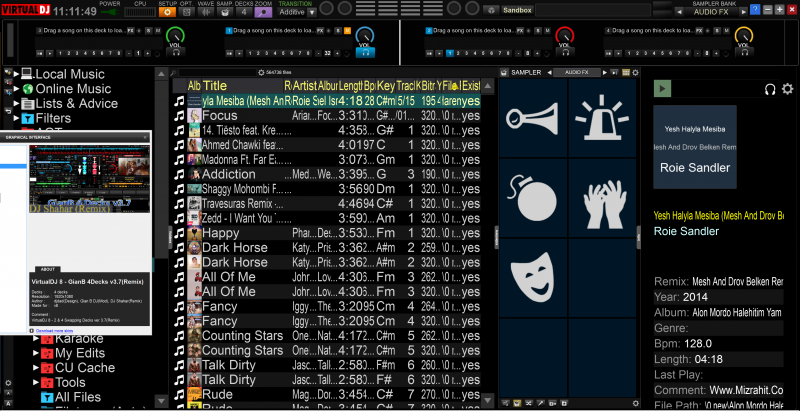Adjust the green VOL knob on deck 3
The height and width of the screenshot is (411, 800).
pyautogui.click(x=176, y=36)
